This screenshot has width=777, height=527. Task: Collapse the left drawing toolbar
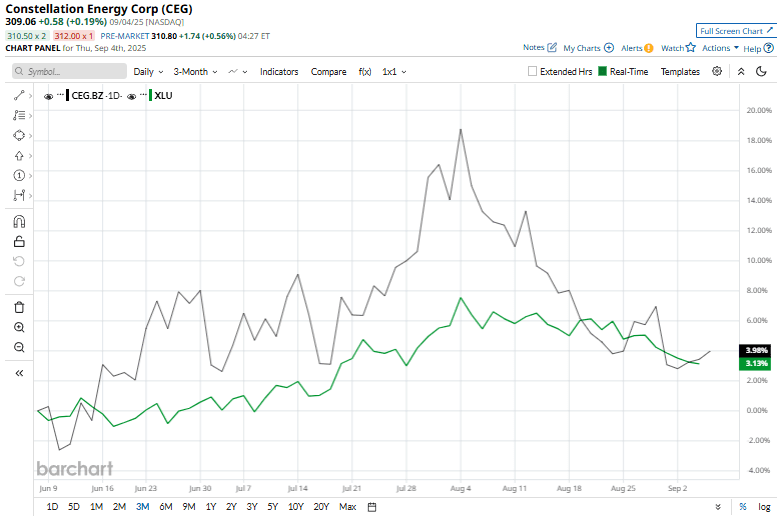(x=19, y=372)
